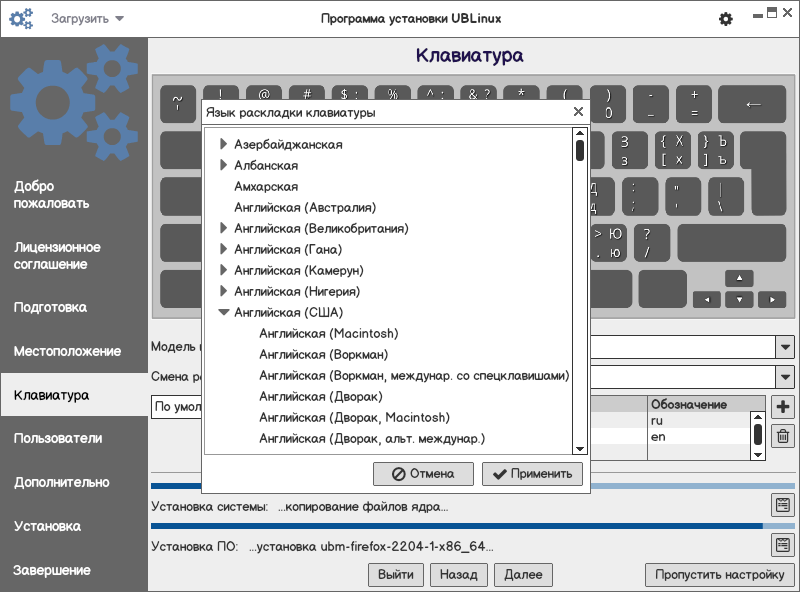Select Английская (Дворак) layout
800x592 pixels.
tap(321, 396)
